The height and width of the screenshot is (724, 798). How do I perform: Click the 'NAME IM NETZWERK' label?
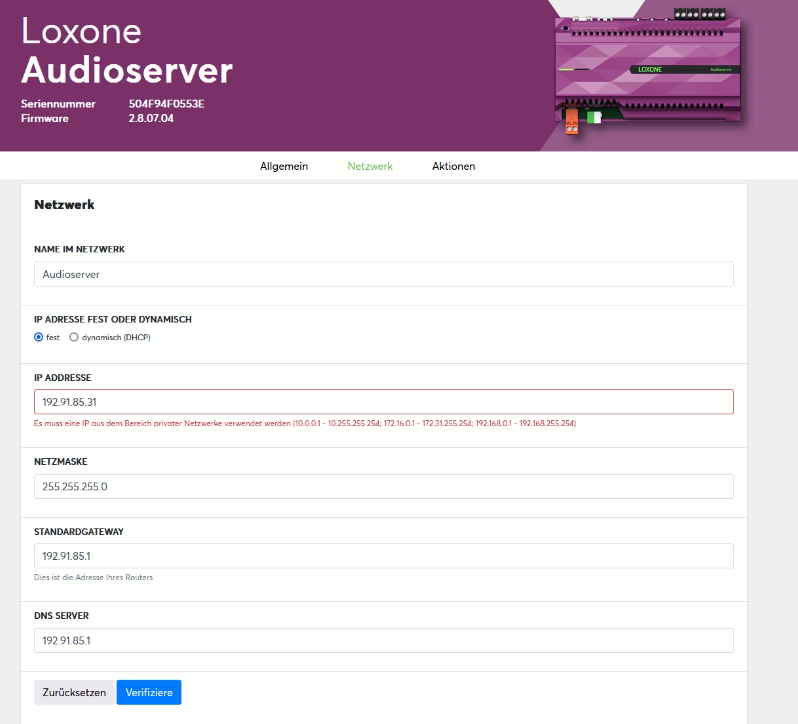[x=79, y=249]
